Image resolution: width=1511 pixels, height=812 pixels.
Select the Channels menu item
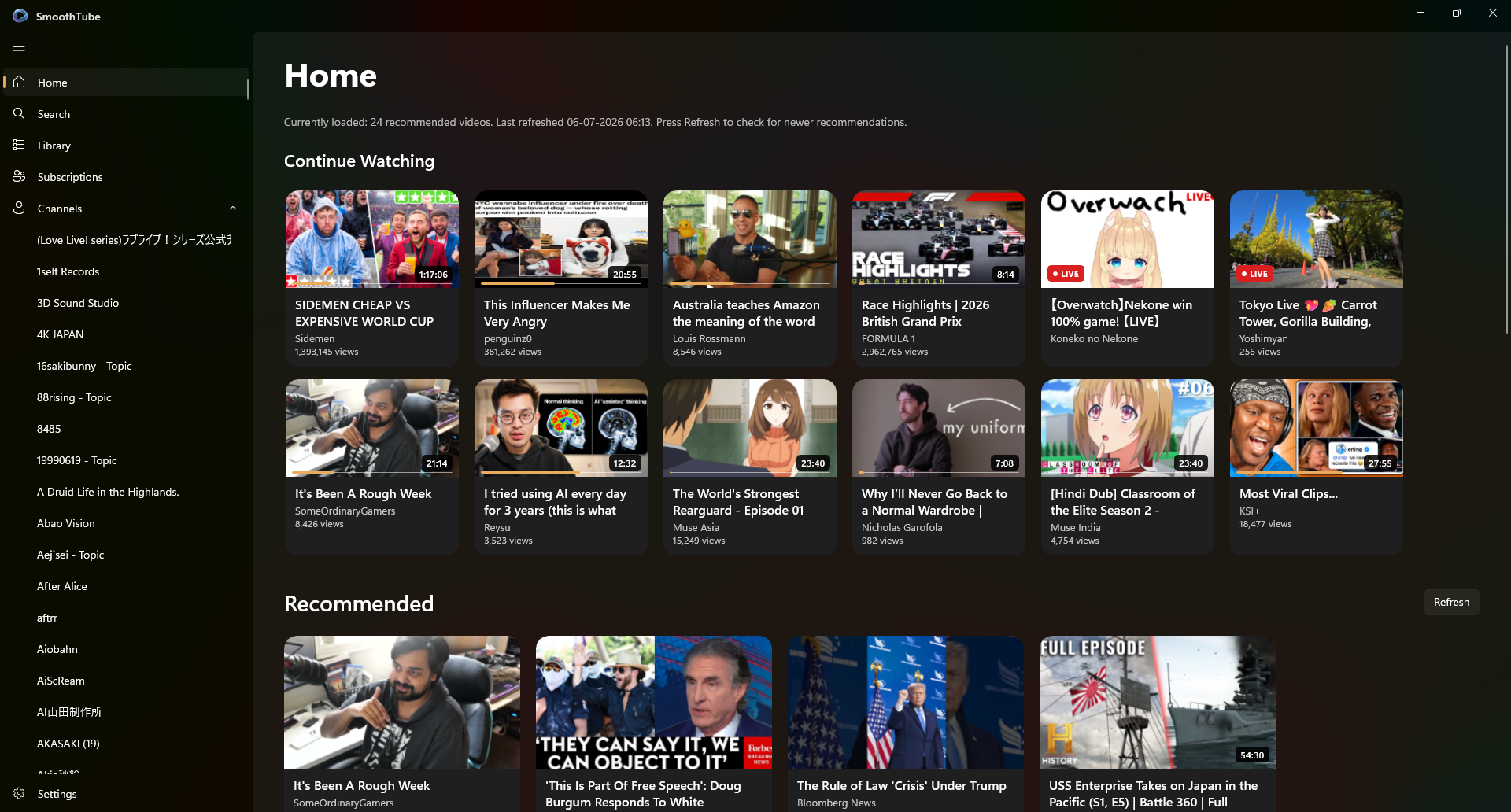tap(126, 208)
